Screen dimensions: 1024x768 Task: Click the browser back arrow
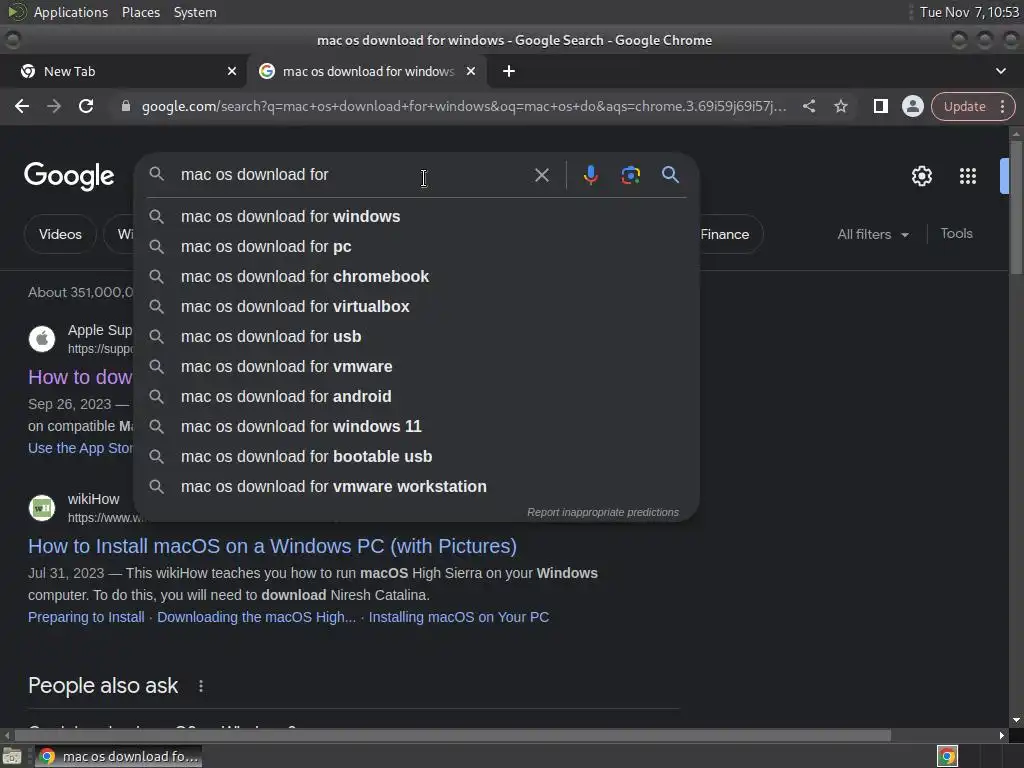pyautogui.click(x=22, y=106)
